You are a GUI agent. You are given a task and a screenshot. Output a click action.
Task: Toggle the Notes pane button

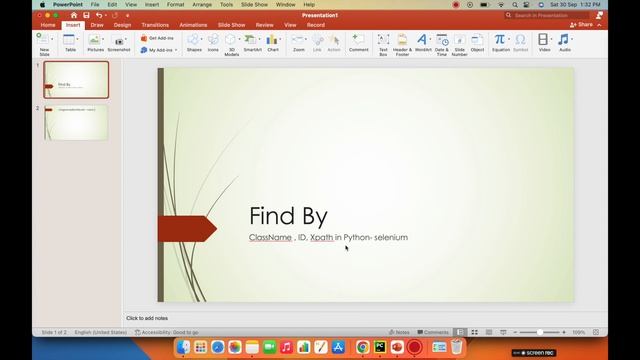[x=399, y=332]
